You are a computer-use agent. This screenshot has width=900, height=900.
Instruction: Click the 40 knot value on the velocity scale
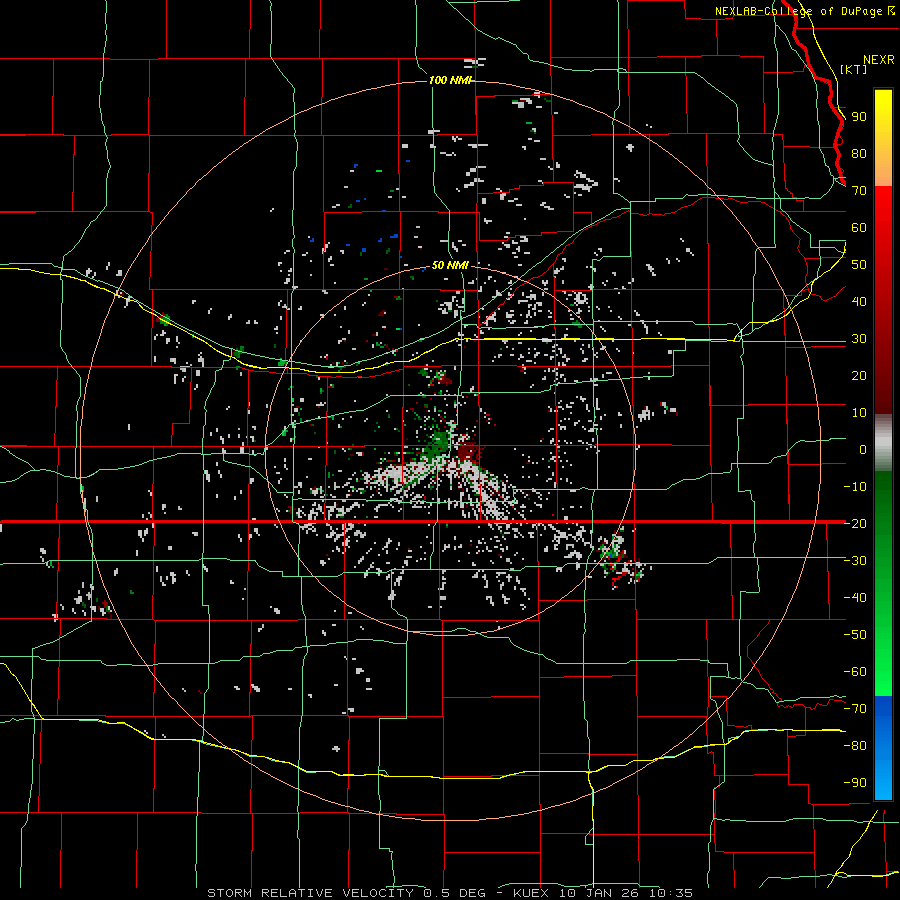[x=859, y=301]
